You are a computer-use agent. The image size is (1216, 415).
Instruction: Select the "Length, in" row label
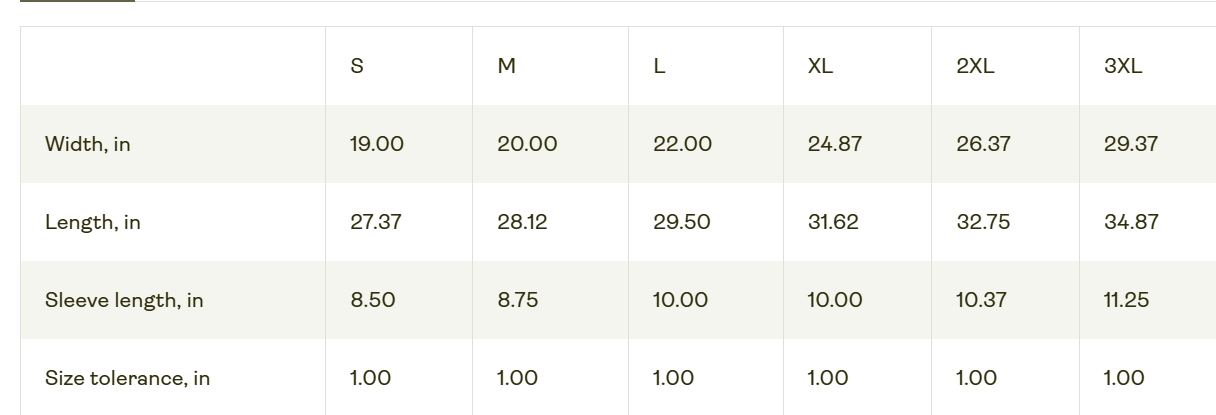[x=93, y=222]
